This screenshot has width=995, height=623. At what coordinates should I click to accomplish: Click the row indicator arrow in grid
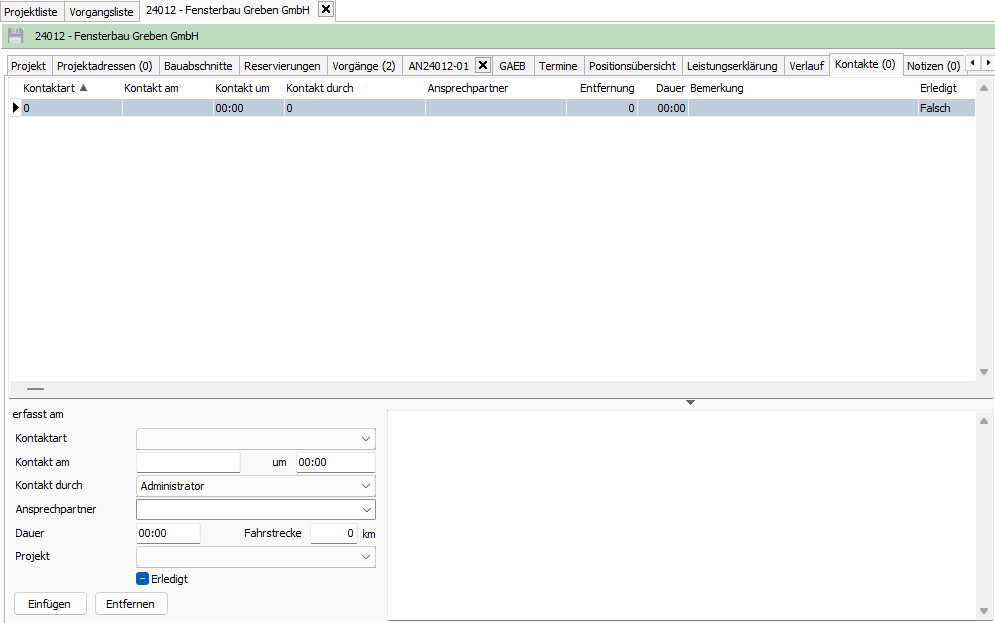[x=15, y=108]
